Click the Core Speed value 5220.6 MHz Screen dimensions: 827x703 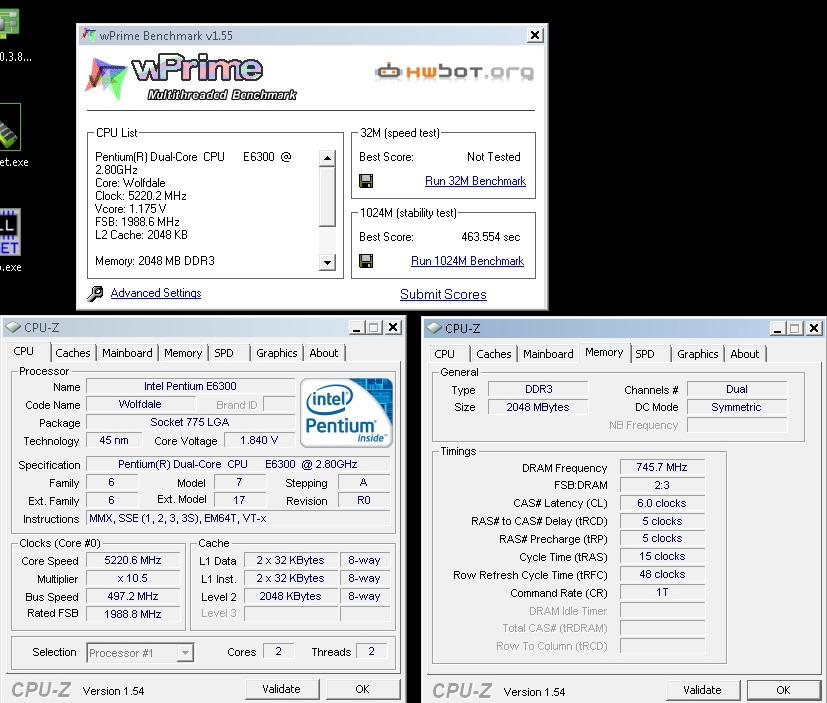[x=133, y=560]
